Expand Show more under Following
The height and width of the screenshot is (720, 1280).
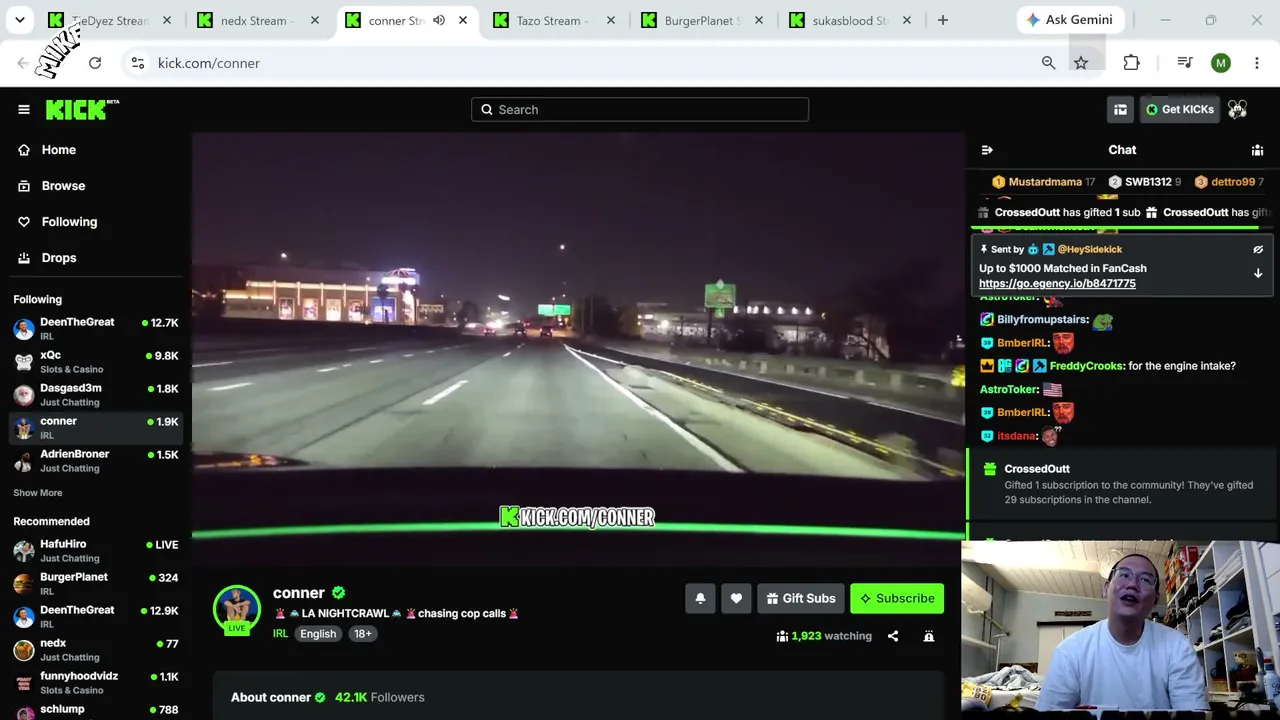click(38, 493)
